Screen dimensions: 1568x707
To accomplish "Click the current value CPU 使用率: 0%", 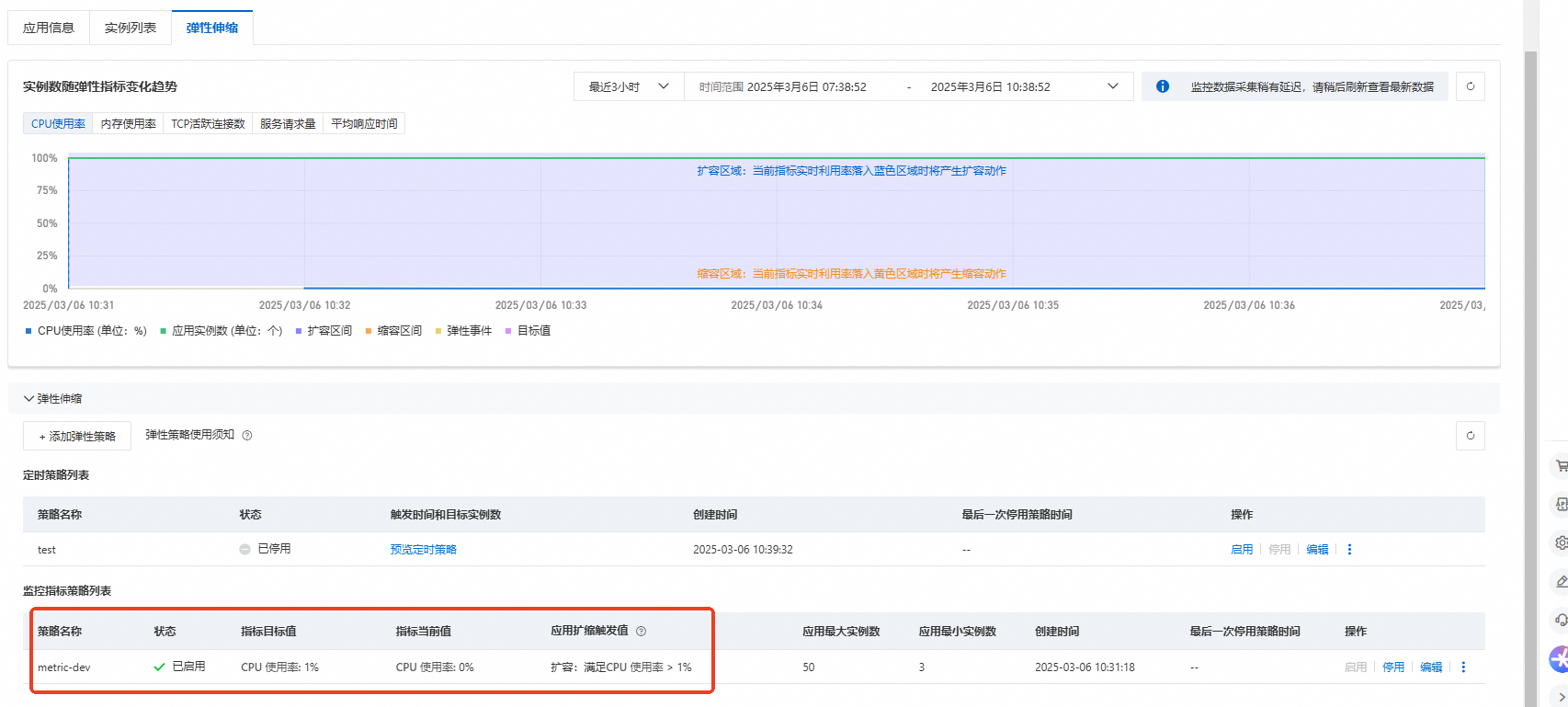I will click(x=435, y=667).
